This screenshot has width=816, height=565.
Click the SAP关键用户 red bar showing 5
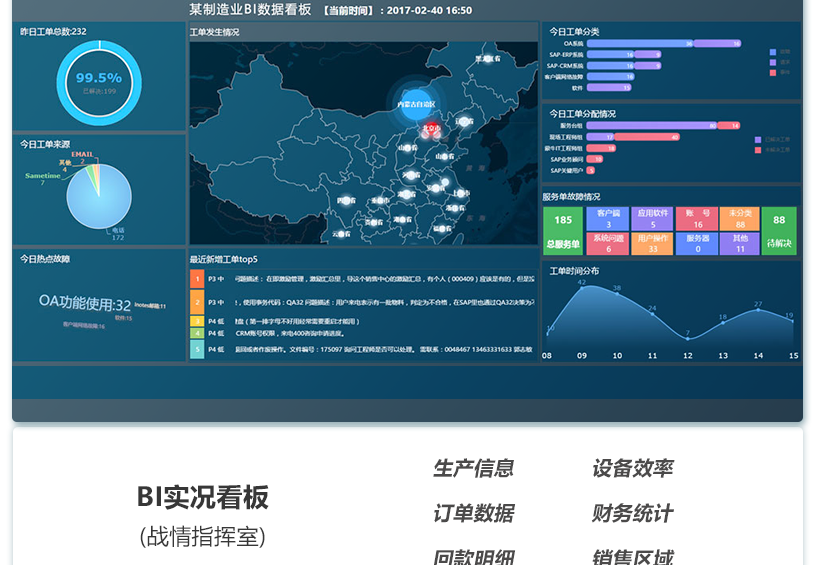click(x=591, y=170)
